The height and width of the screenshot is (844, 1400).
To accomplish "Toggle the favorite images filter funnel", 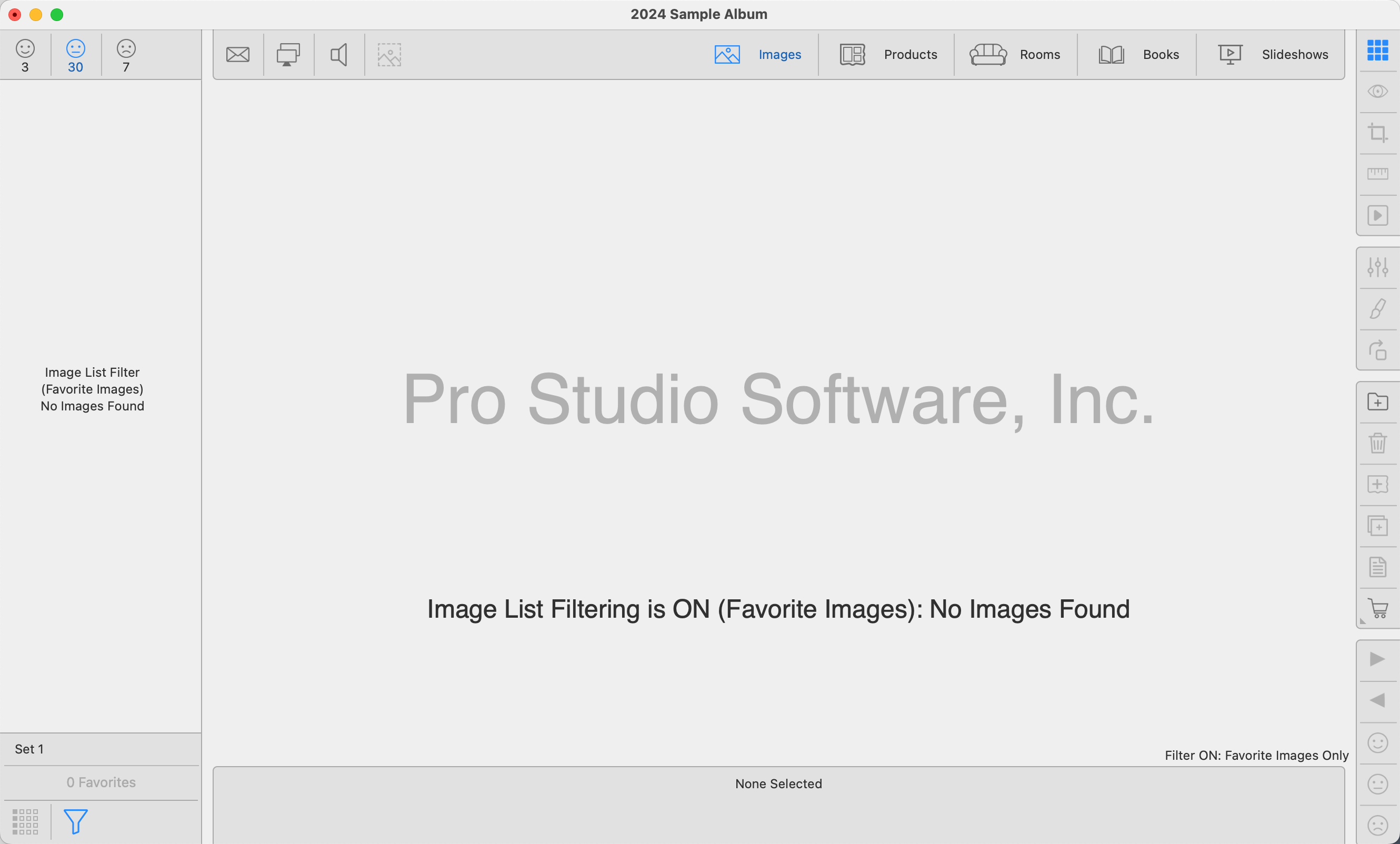I will click(75, 821).
